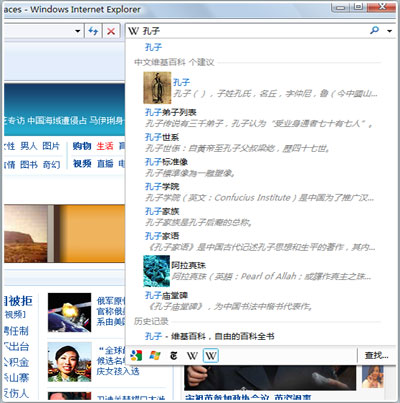Click the Confucius portrait thumbnail
The width and height of the screenshot is (400, 403).
click(x=157, y=88)
